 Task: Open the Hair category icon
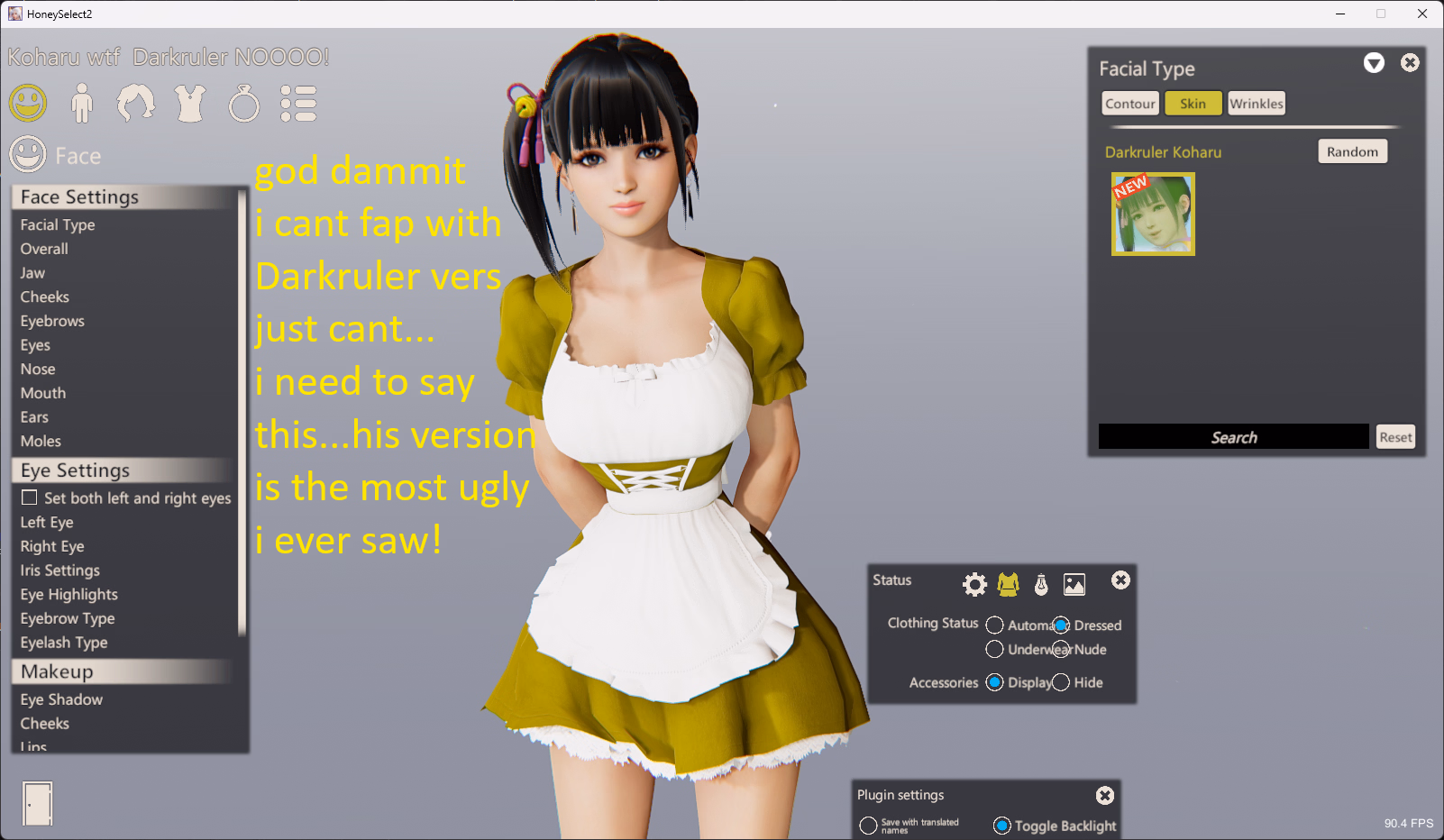pyautogui.click(x=135, y=103)
